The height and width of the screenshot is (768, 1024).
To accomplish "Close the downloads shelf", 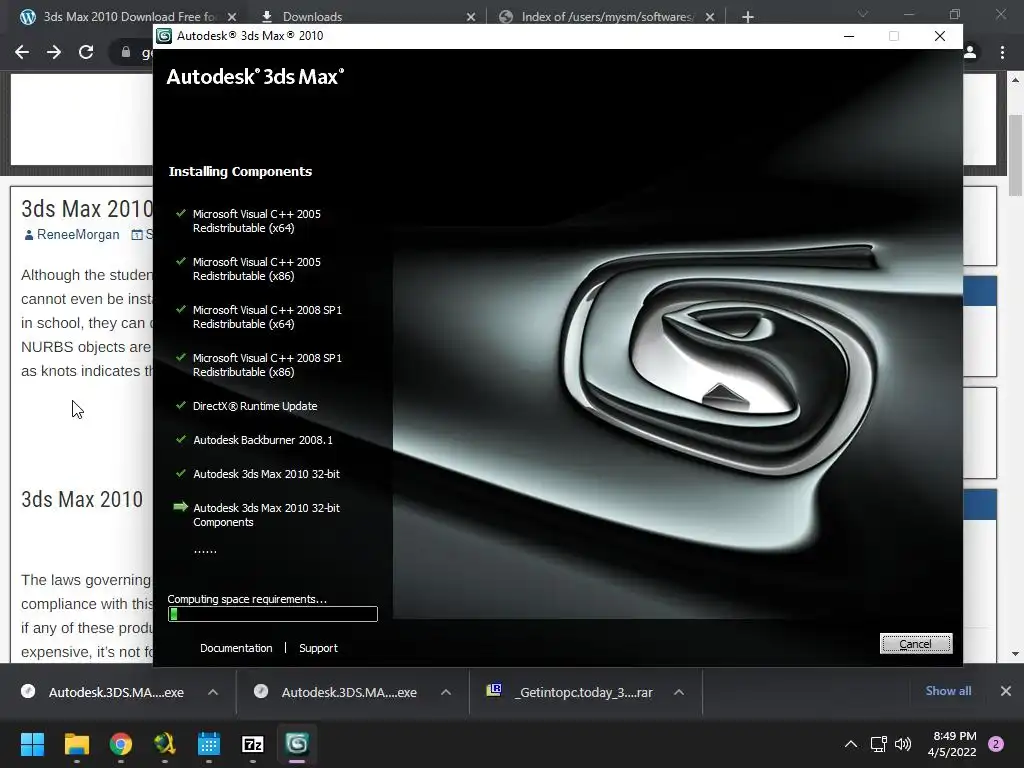I will coord(1006,691).
